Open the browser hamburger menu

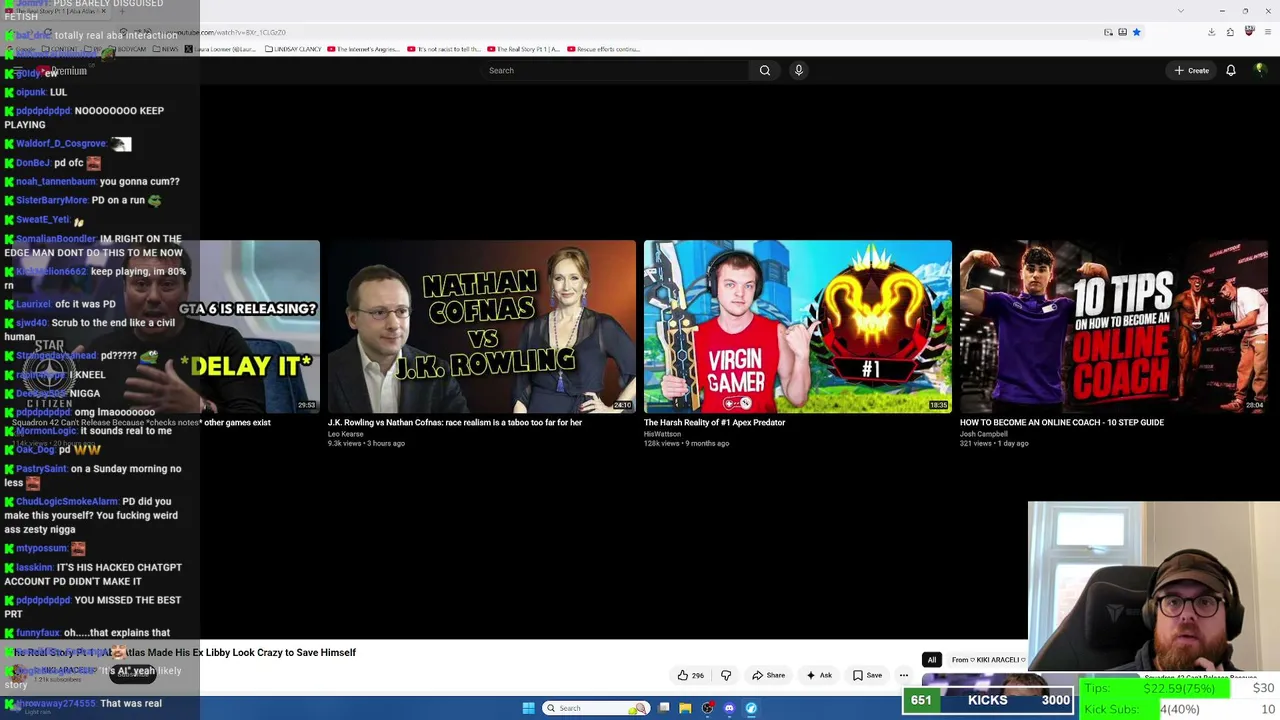click(1267, 32)
